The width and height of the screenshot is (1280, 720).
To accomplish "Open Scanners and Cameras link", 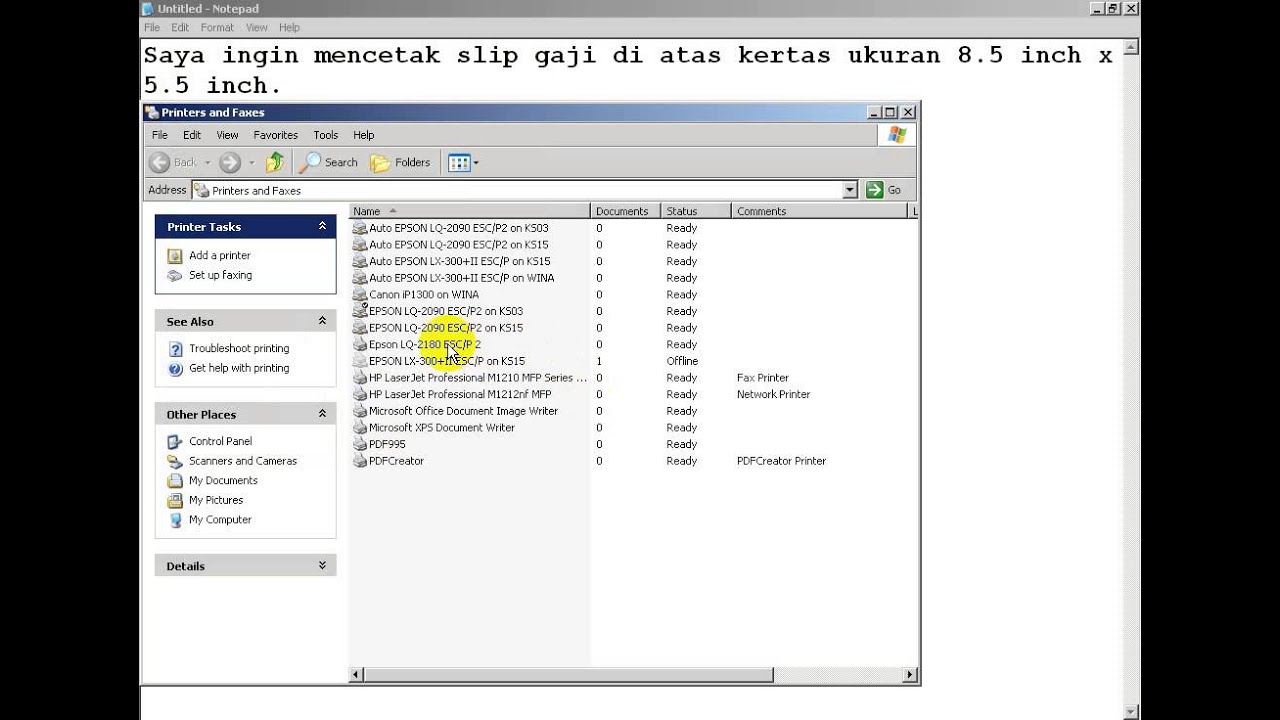I will (243, 461).
